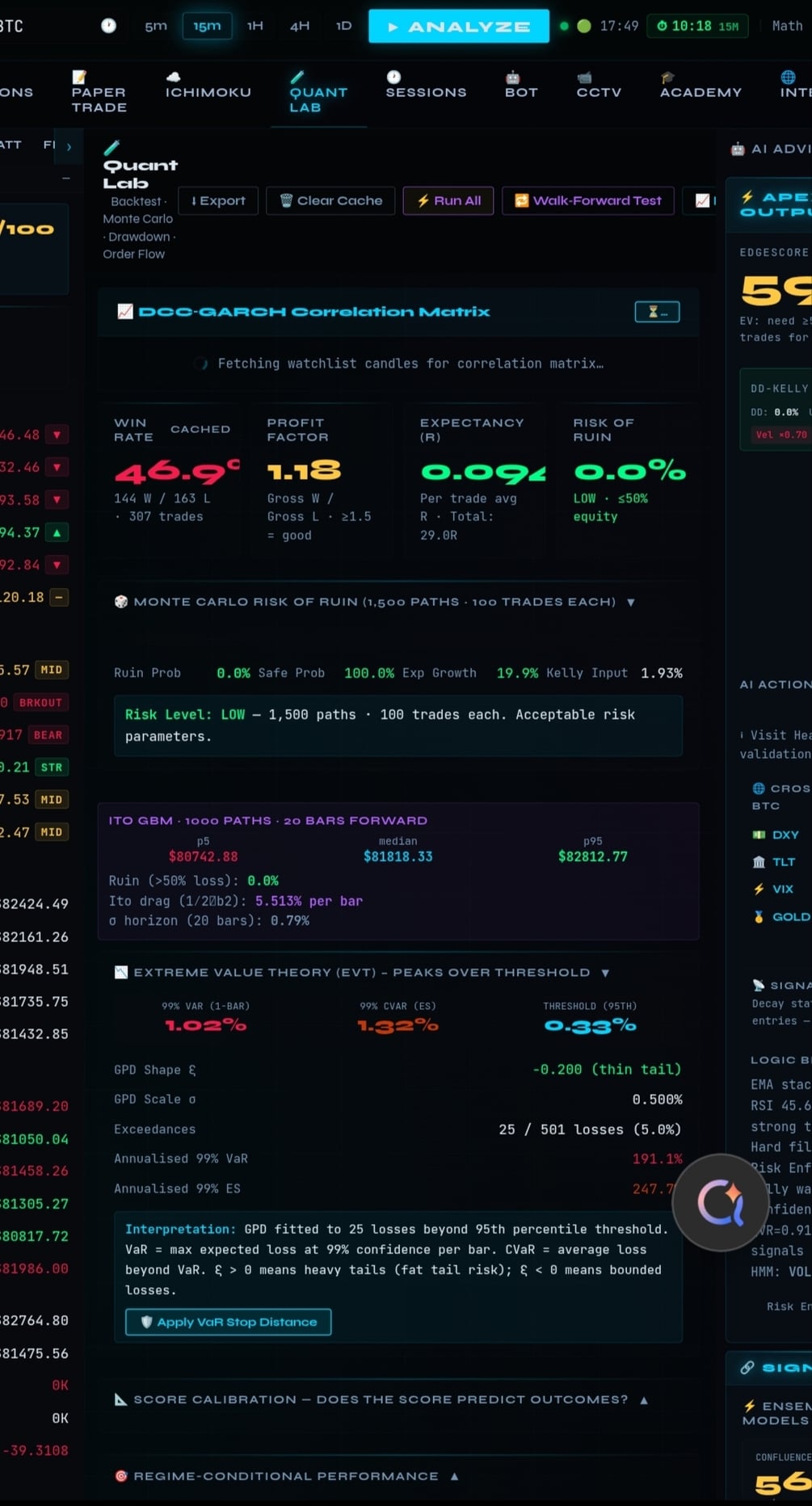Run all Quant Lab analyses
812x1506 pixels.
coord(448,200)
